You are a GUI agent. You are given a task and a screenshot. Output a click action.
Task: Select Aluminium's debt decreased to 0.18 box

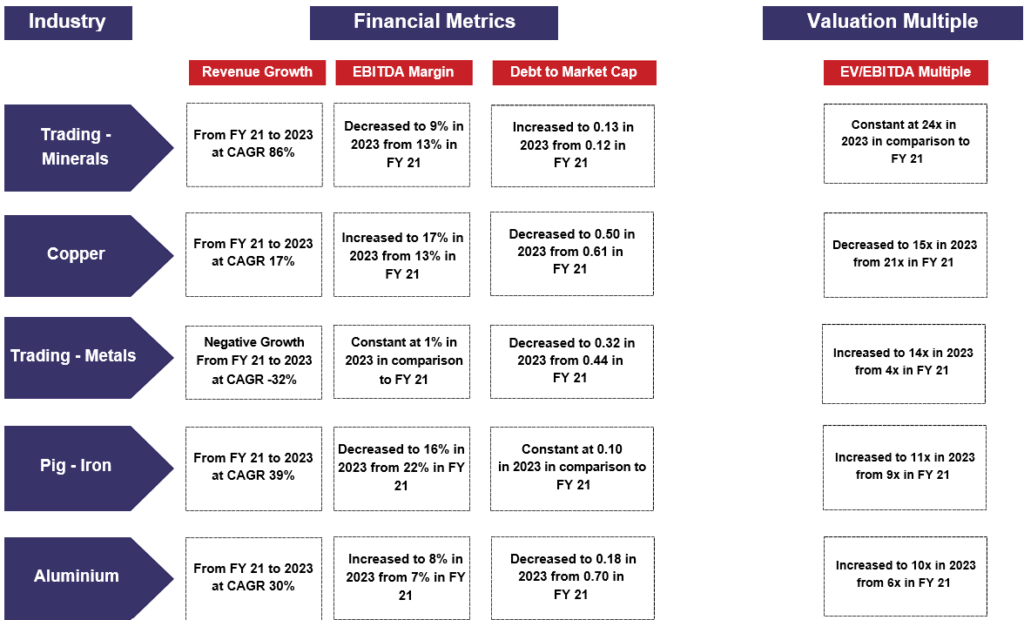[x=572, y=576]
